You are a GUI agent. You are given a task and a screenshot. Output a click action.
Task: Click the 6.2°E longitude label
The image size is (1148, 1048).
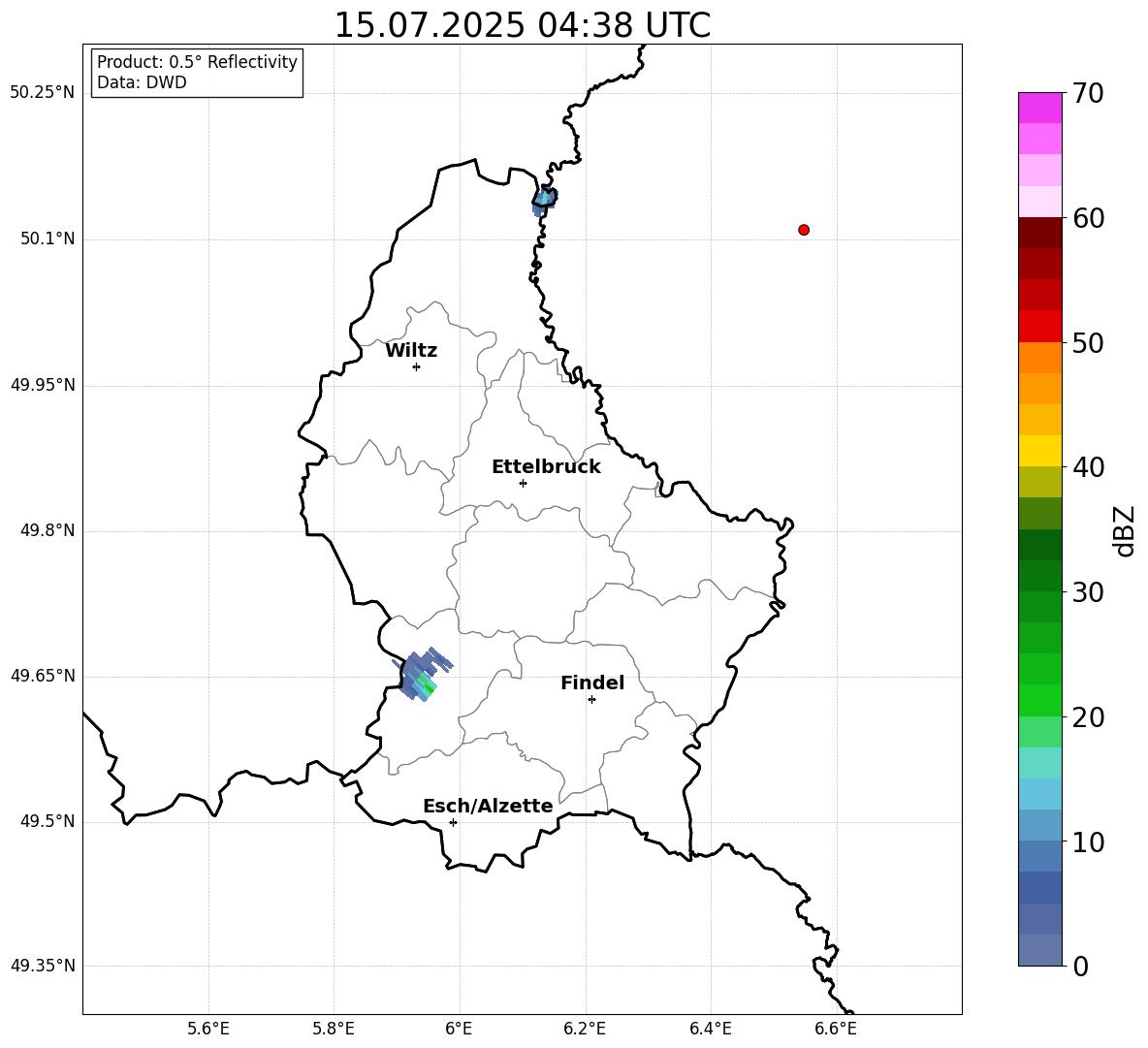click(585, 1029)
